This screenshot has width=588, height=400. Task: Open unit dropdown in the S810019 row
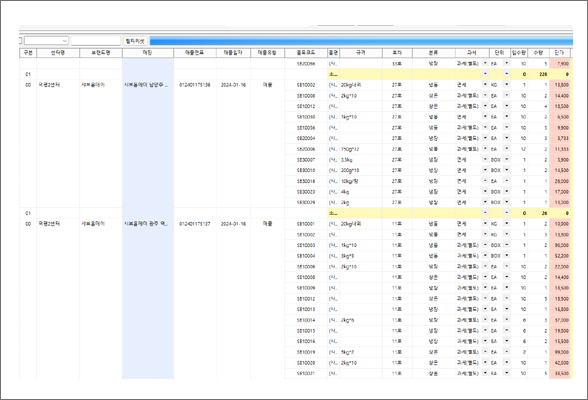507,352
